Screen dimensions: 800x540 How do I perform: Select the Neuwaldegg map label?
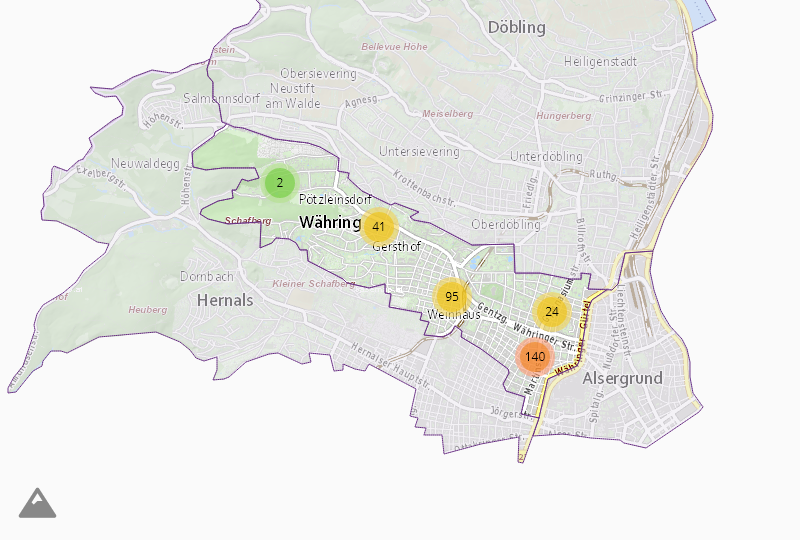tap(145, 164)
